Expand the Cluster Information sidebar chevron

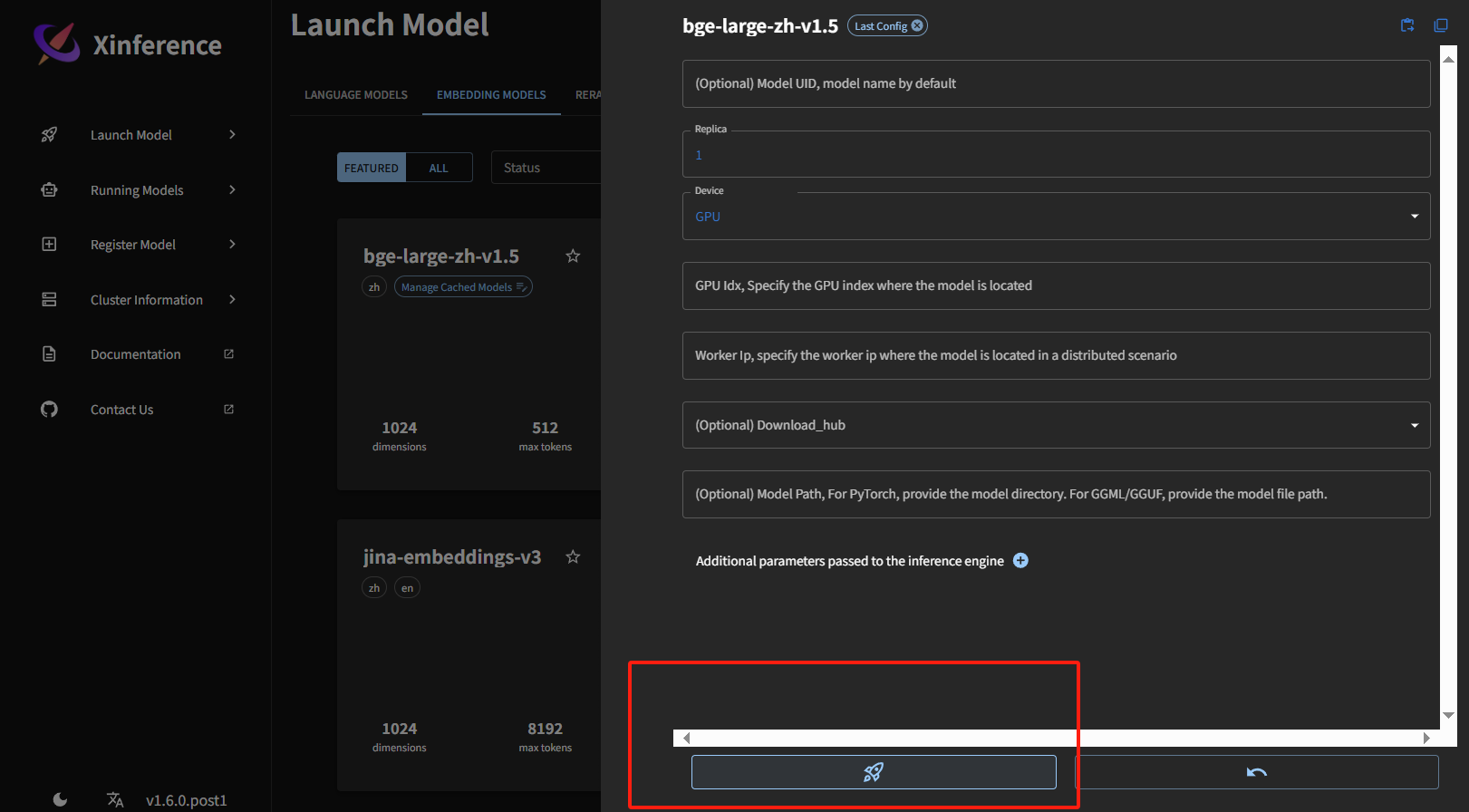click(233, 300)
